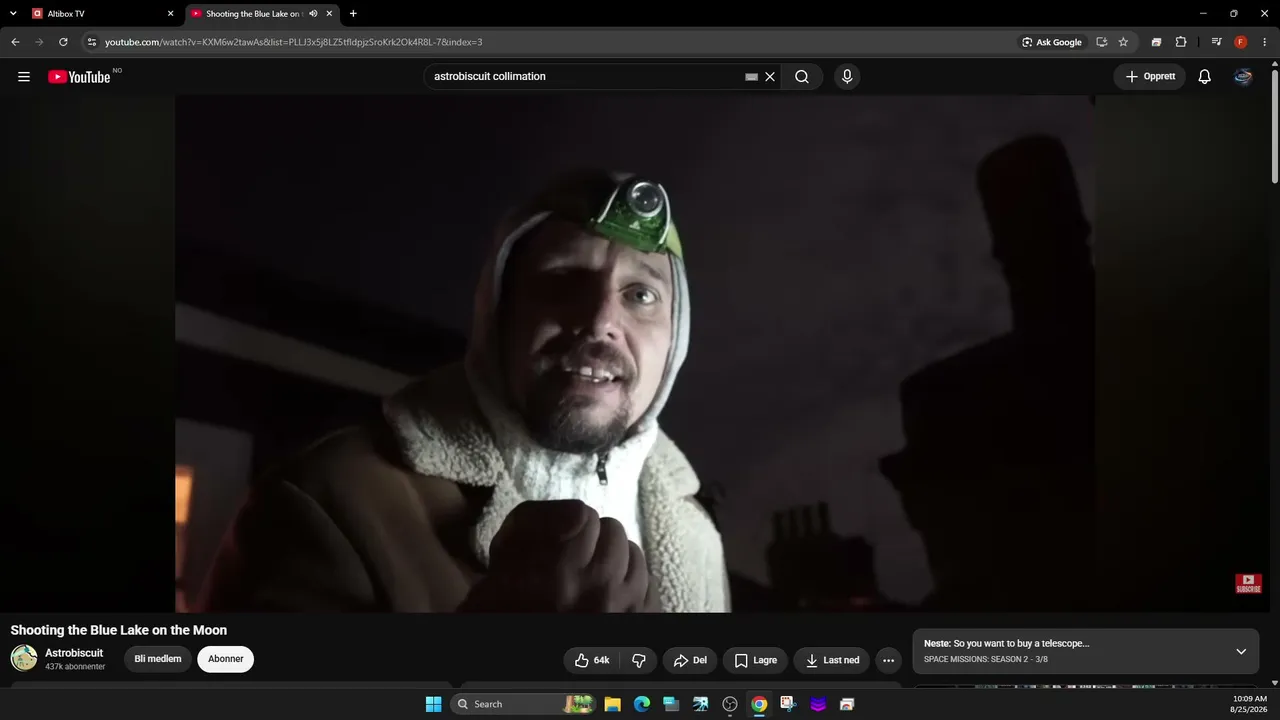
Task: Switch to Chrome in the taskbar
Action: tap(759, 704)
